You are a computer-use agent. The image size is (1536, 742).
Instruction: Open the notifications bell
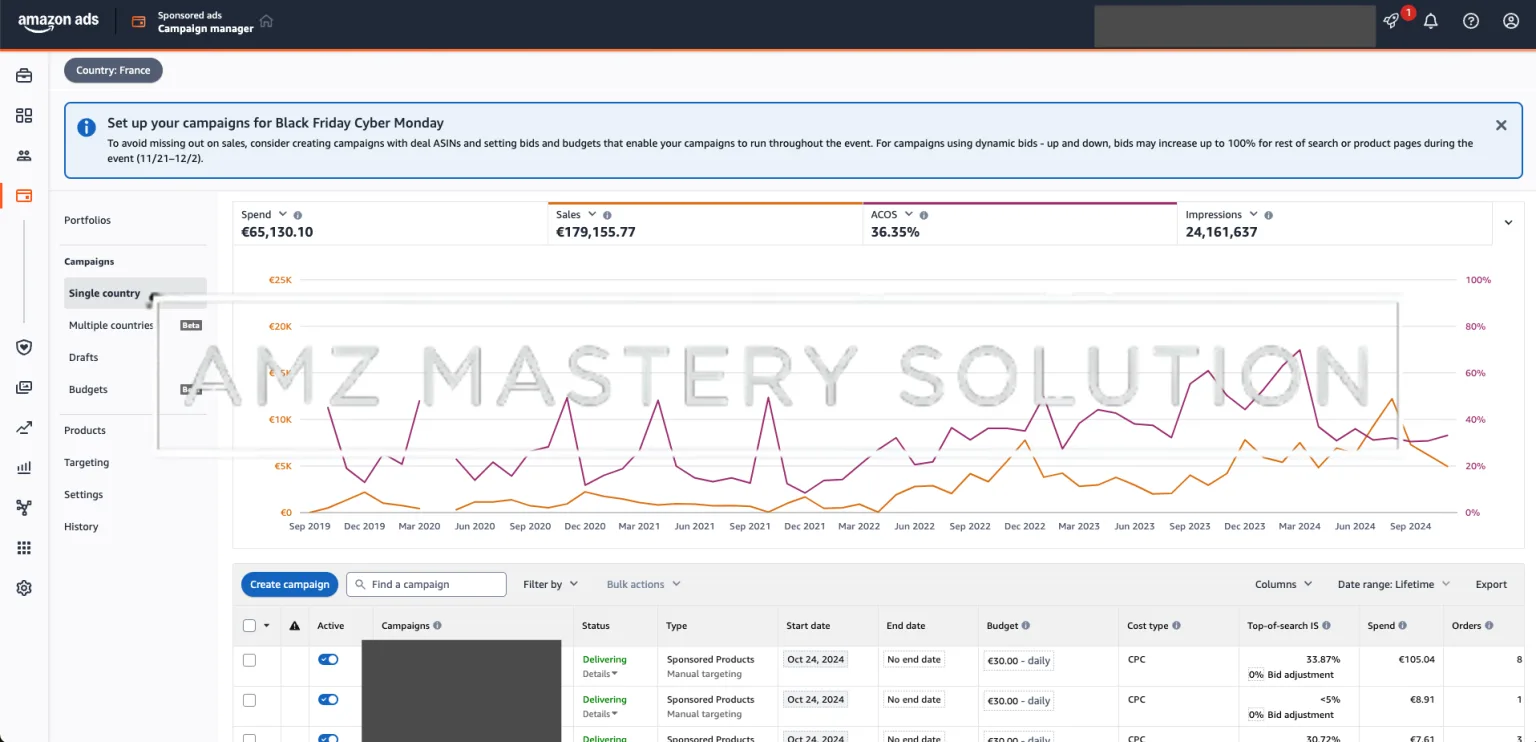point(1431,21)
